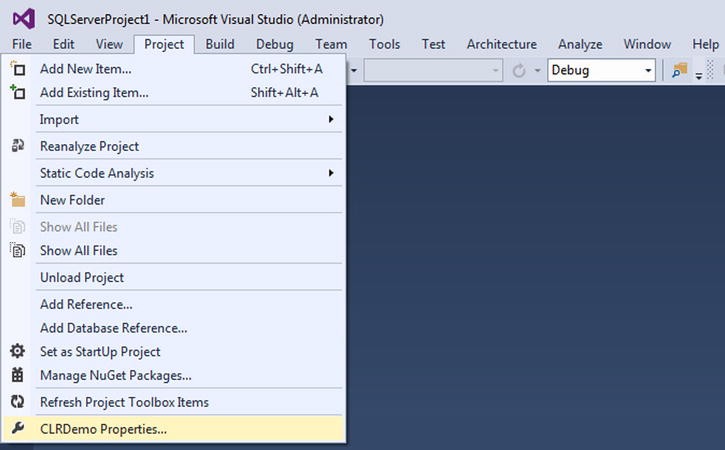This screenshot has height=450, width=725.
Task: Click the enabled Show All Files icon
Action: [18, 250]
